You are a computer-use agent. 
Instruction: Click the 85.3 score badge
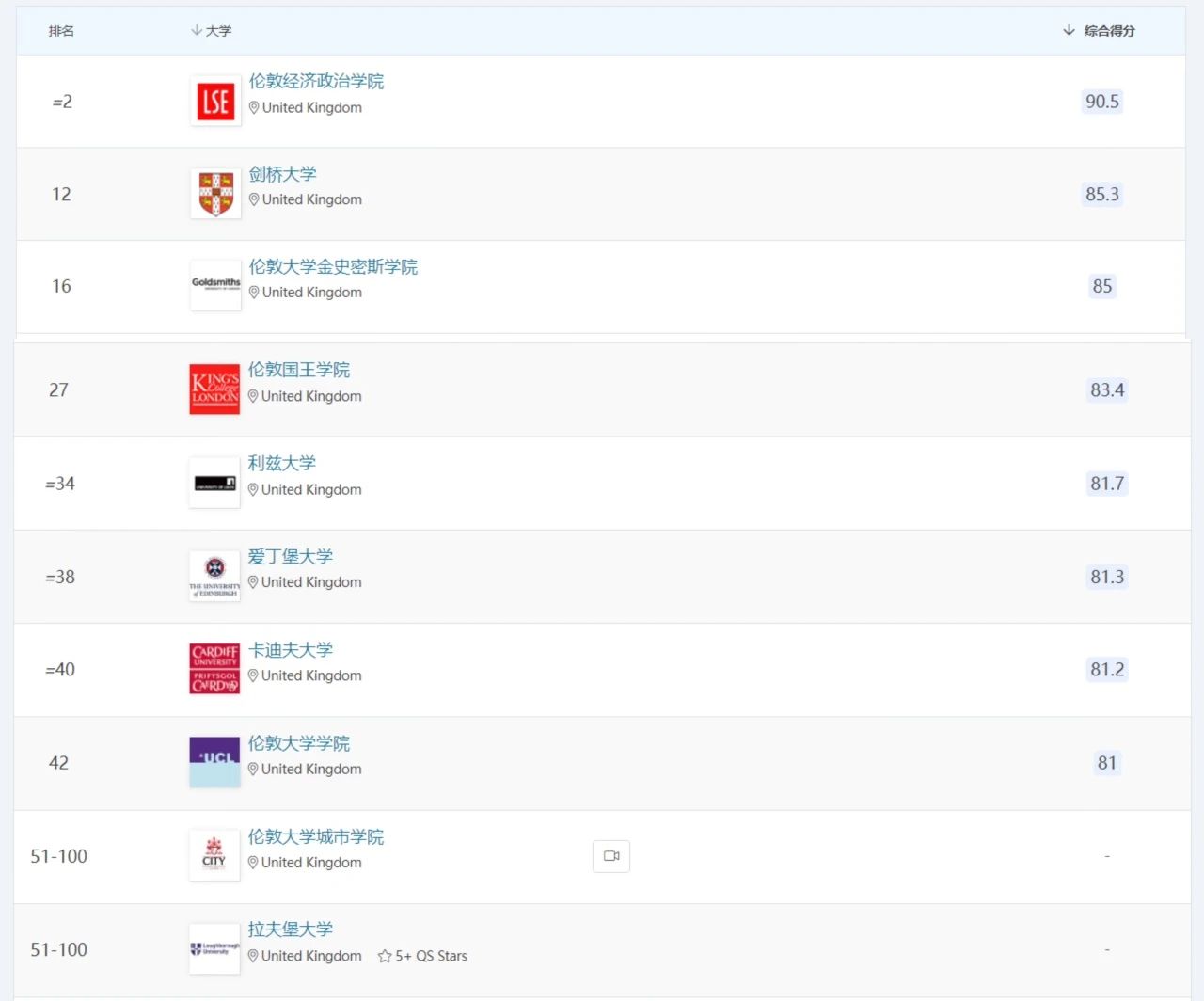1102,194
